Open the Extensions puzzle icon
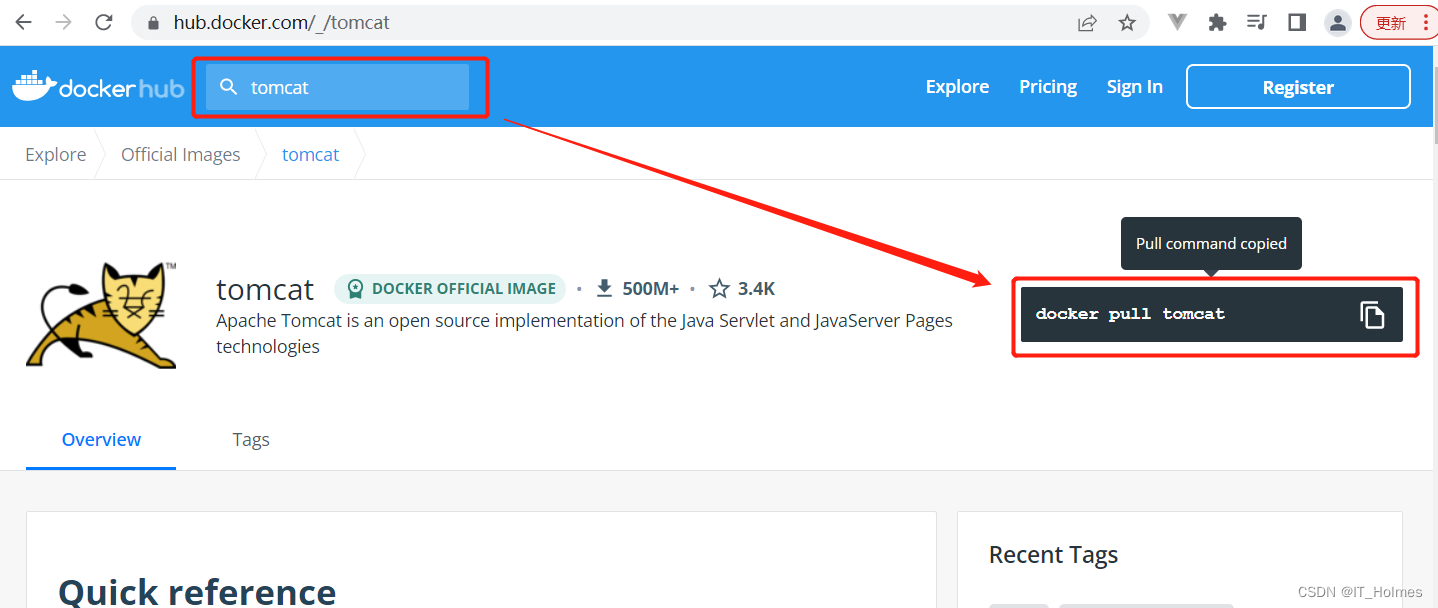 point(1217,22)
